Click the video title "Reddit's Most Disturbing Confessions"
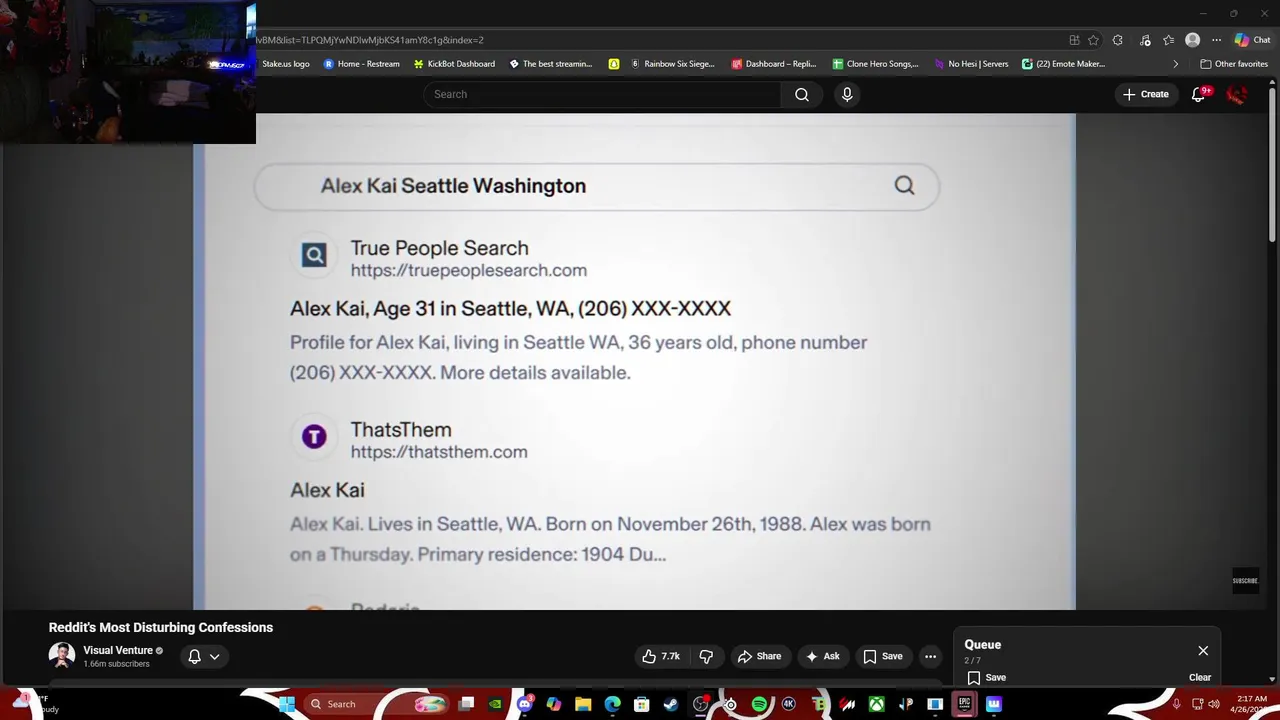The height and width of the screenshot is (720, 1280). point(161,627)
